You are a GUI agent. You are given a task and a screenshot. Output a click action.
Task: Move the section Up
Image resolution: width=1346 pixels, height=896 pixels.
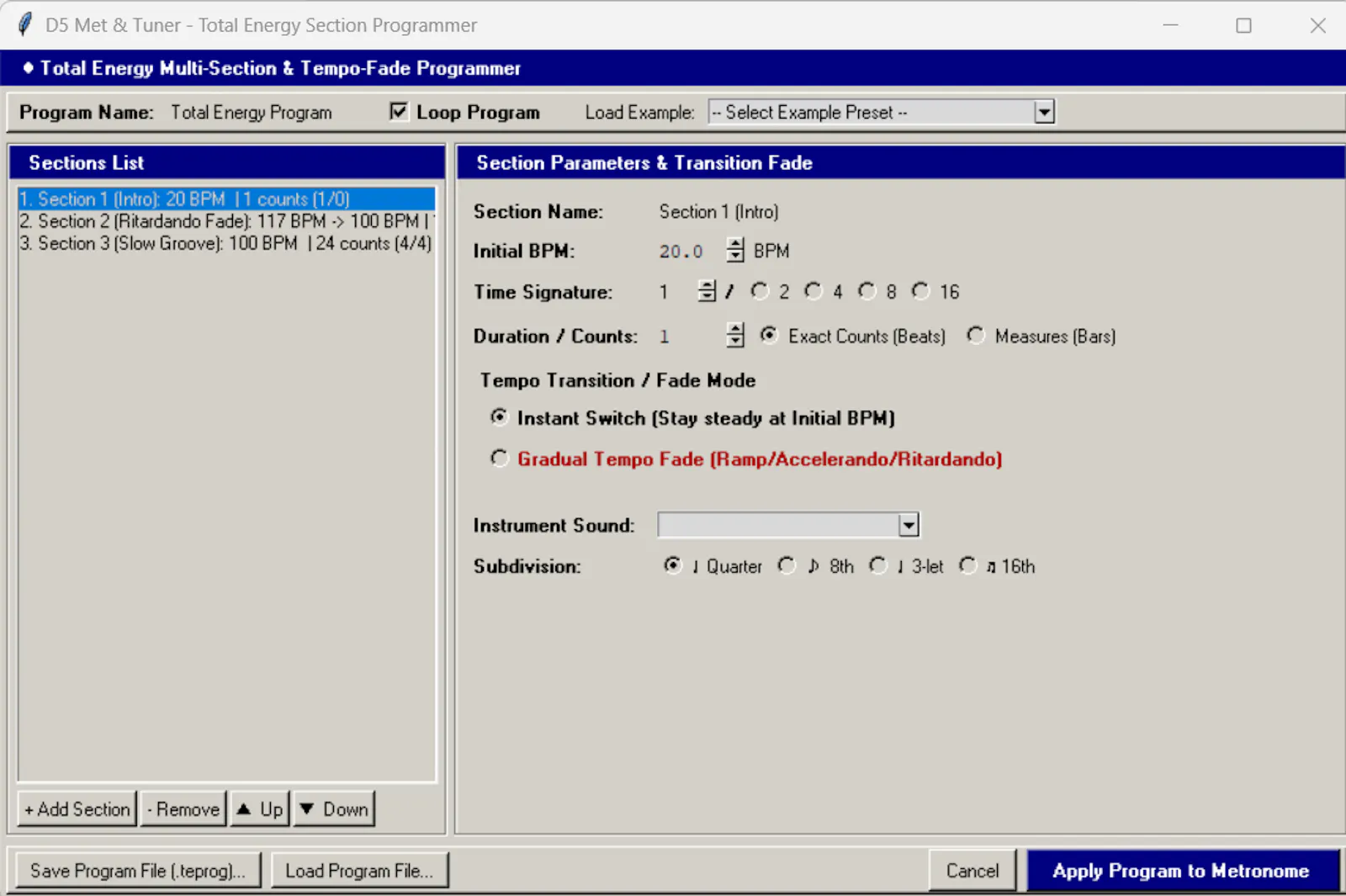click(x=260, y=809)
